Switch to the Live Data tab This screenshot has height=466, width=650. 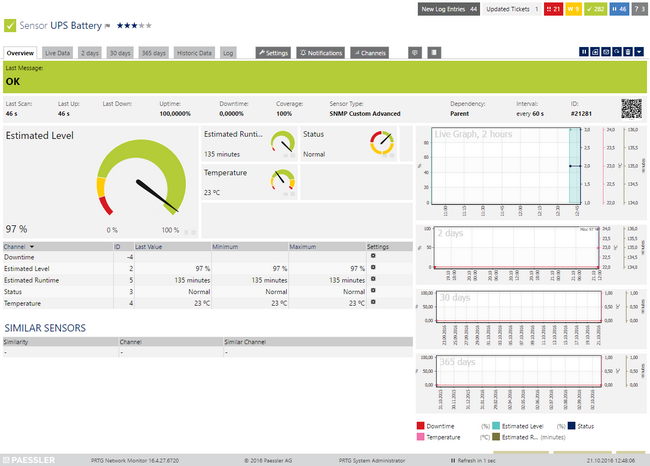pyautogui.click(x=57, y=53)
